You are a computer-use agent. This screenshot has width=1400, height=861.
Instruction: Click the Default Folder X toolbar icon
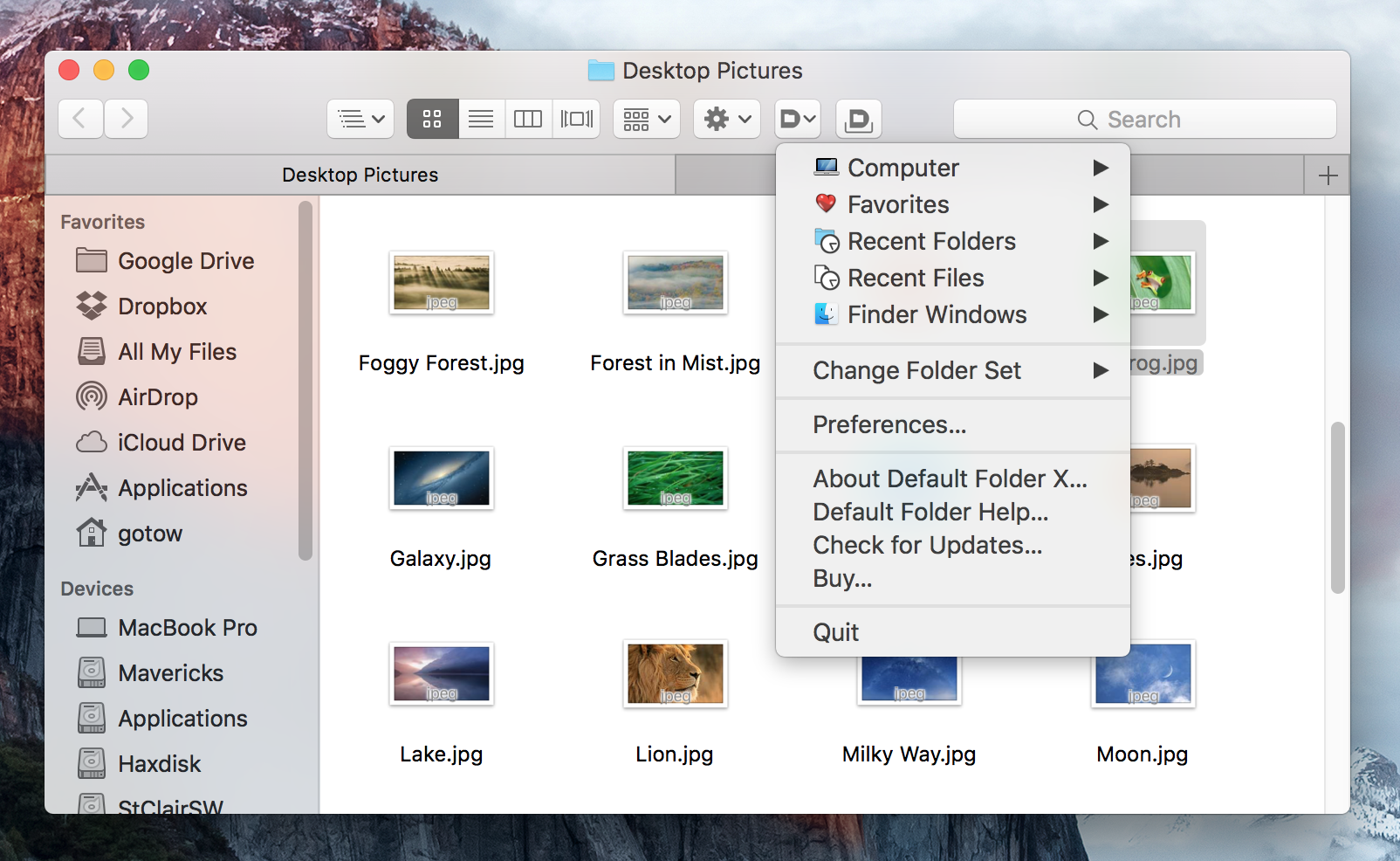[x=859, y=119]
